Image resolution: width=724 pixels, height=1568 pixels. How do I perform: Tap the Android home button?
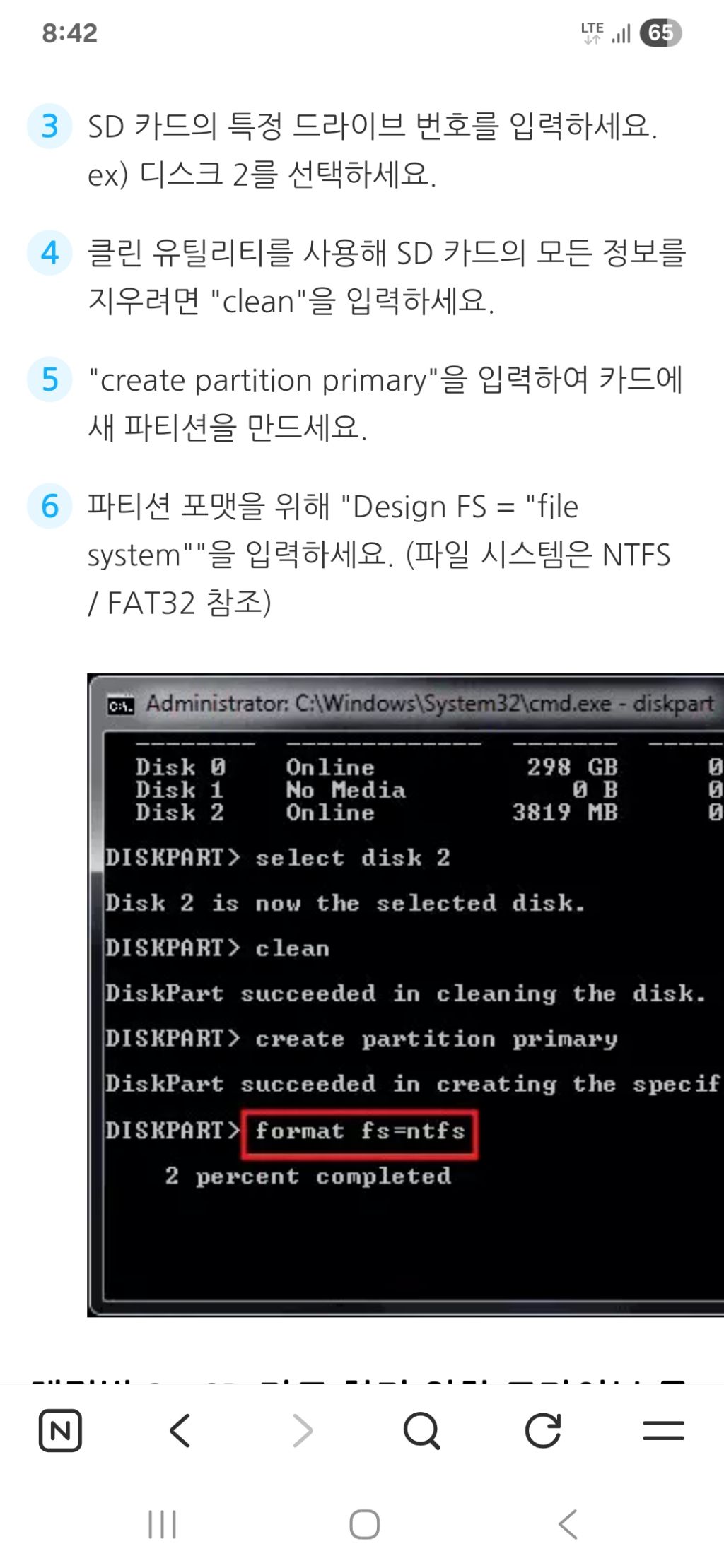tap(365, 1524)
